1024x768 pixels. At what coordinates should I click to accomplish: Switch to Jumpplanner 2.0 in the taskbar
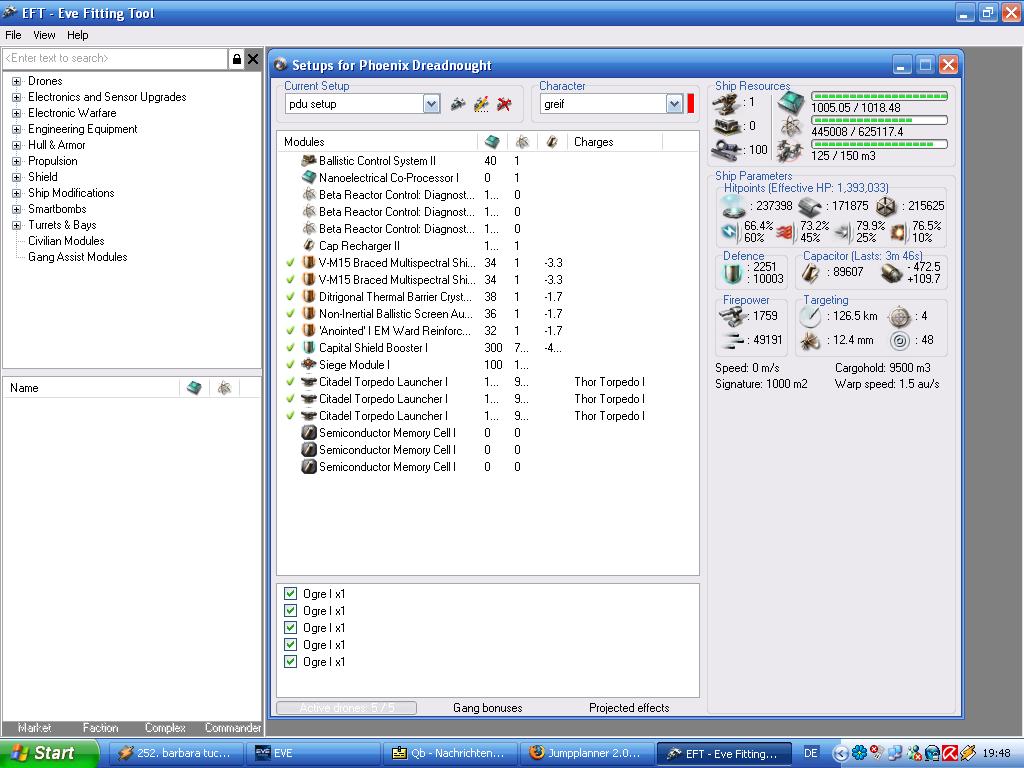coord(588,753)
